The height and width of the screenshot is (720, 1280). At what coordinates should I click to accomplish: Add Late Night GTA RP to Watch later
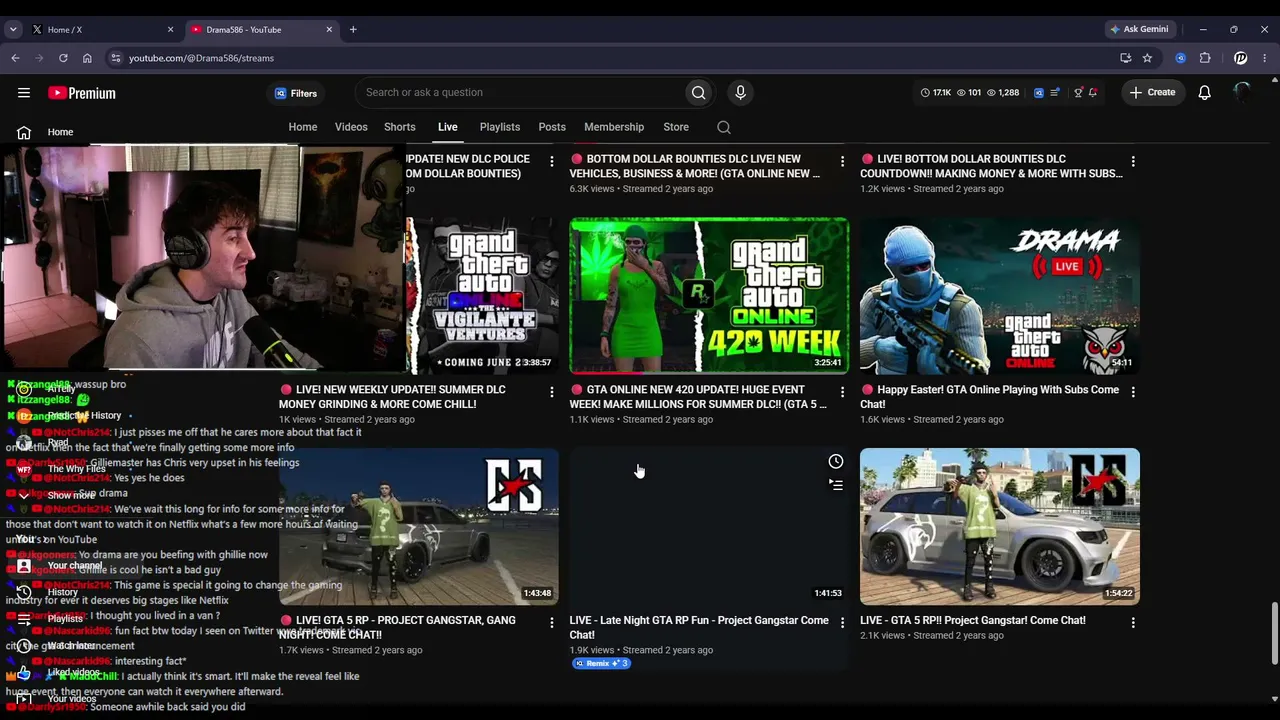[836, 461]
